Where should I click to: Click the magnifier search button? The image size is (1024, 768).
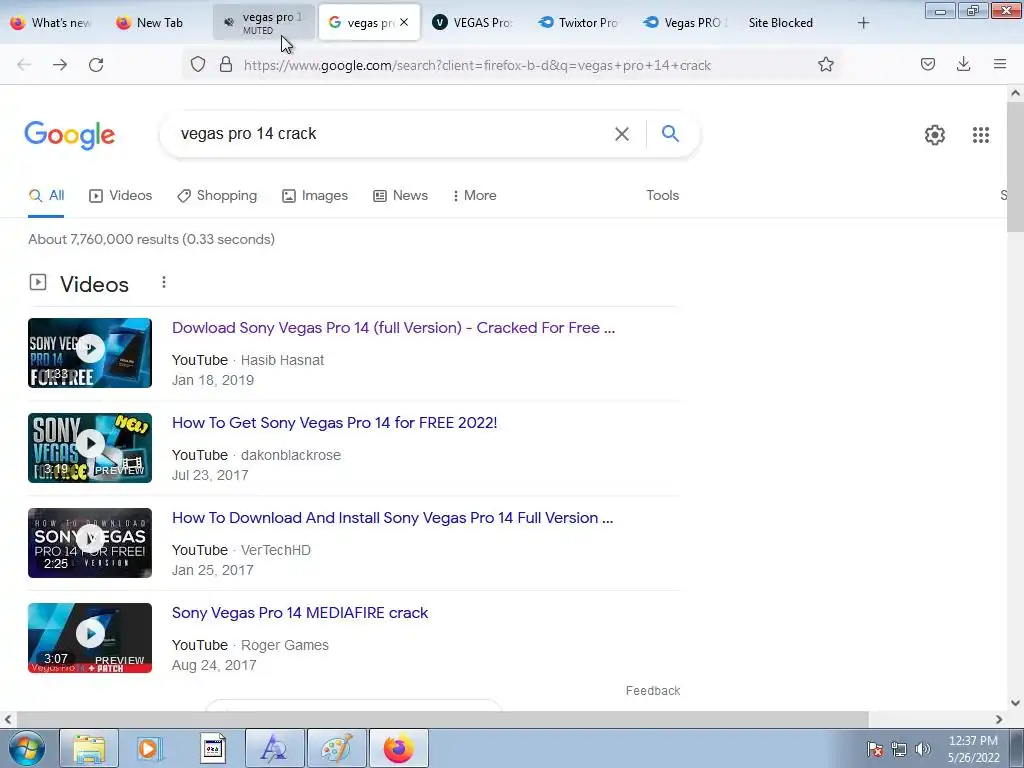coord(670,133)
